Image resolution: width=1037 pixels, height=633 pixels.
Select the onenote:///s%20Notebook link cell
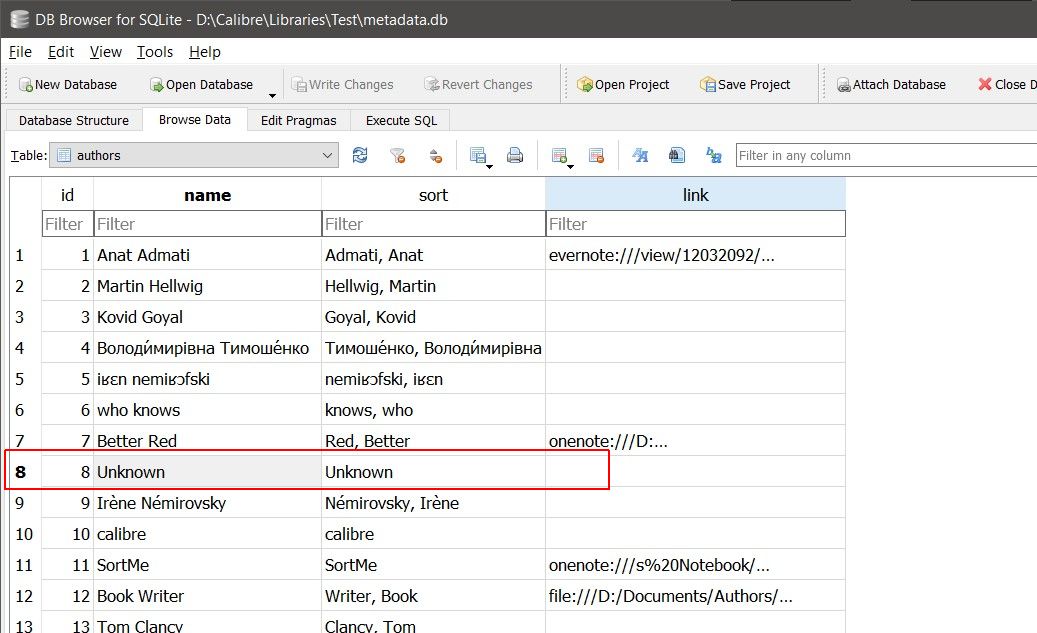(696, 565)
